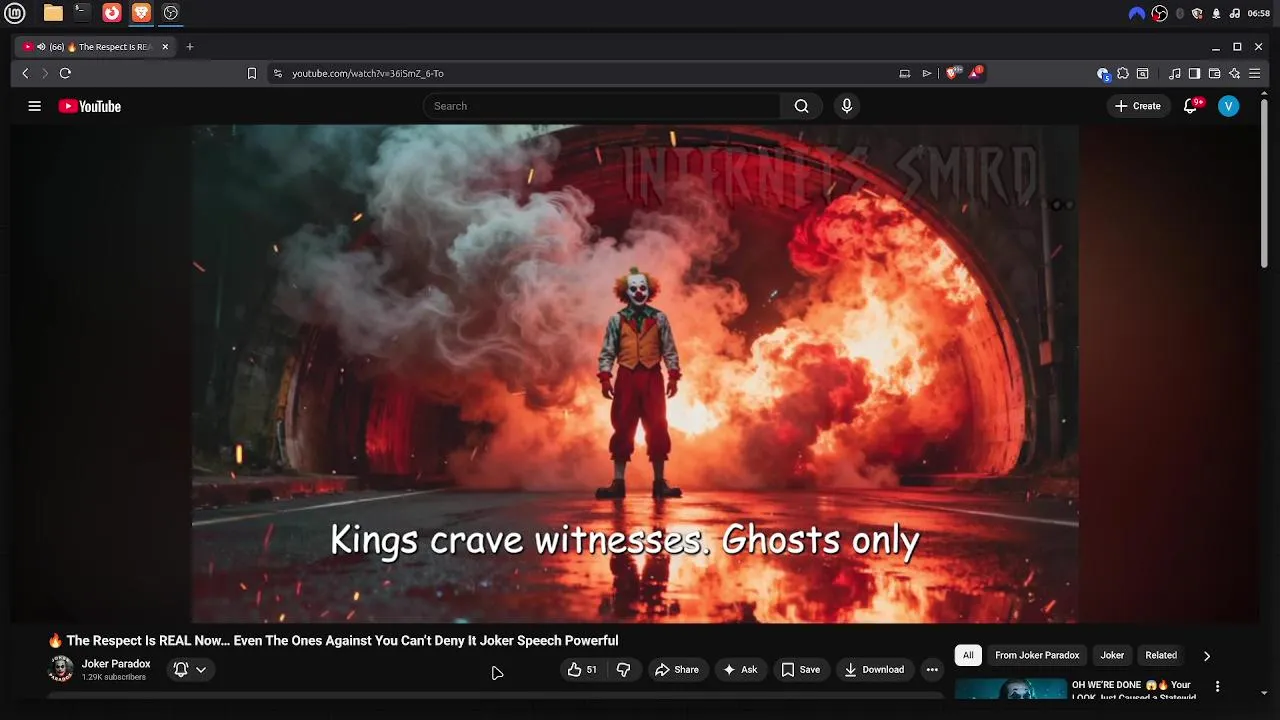Image resolution: width=1280 pixels, height=720 pixels.
Task: Show more filter chips with arrow
Action: (x=1207, y=656)
